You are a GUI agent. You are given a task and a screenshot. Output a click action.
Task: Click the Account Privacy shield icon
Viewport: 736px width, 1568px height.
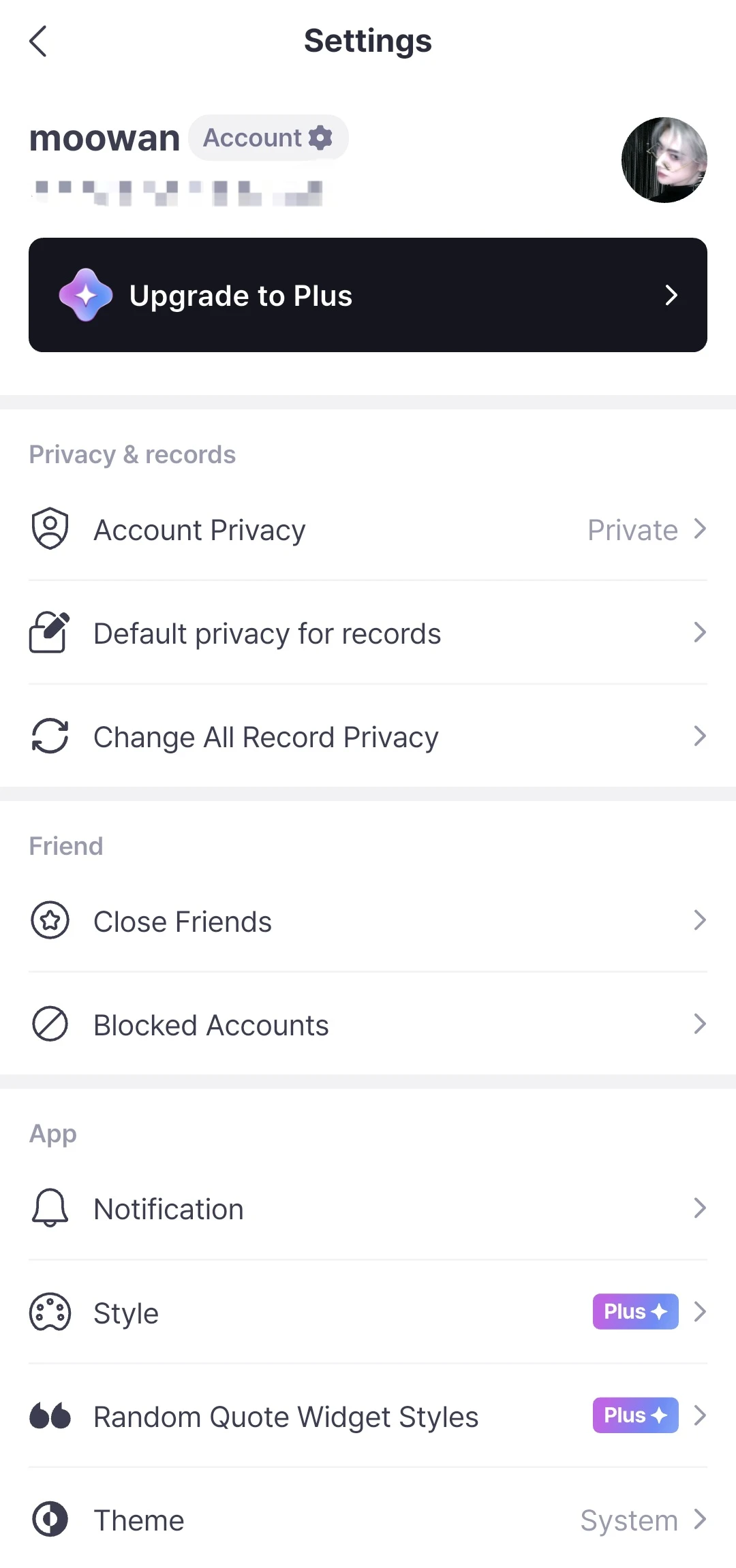[x=50, y=529]
